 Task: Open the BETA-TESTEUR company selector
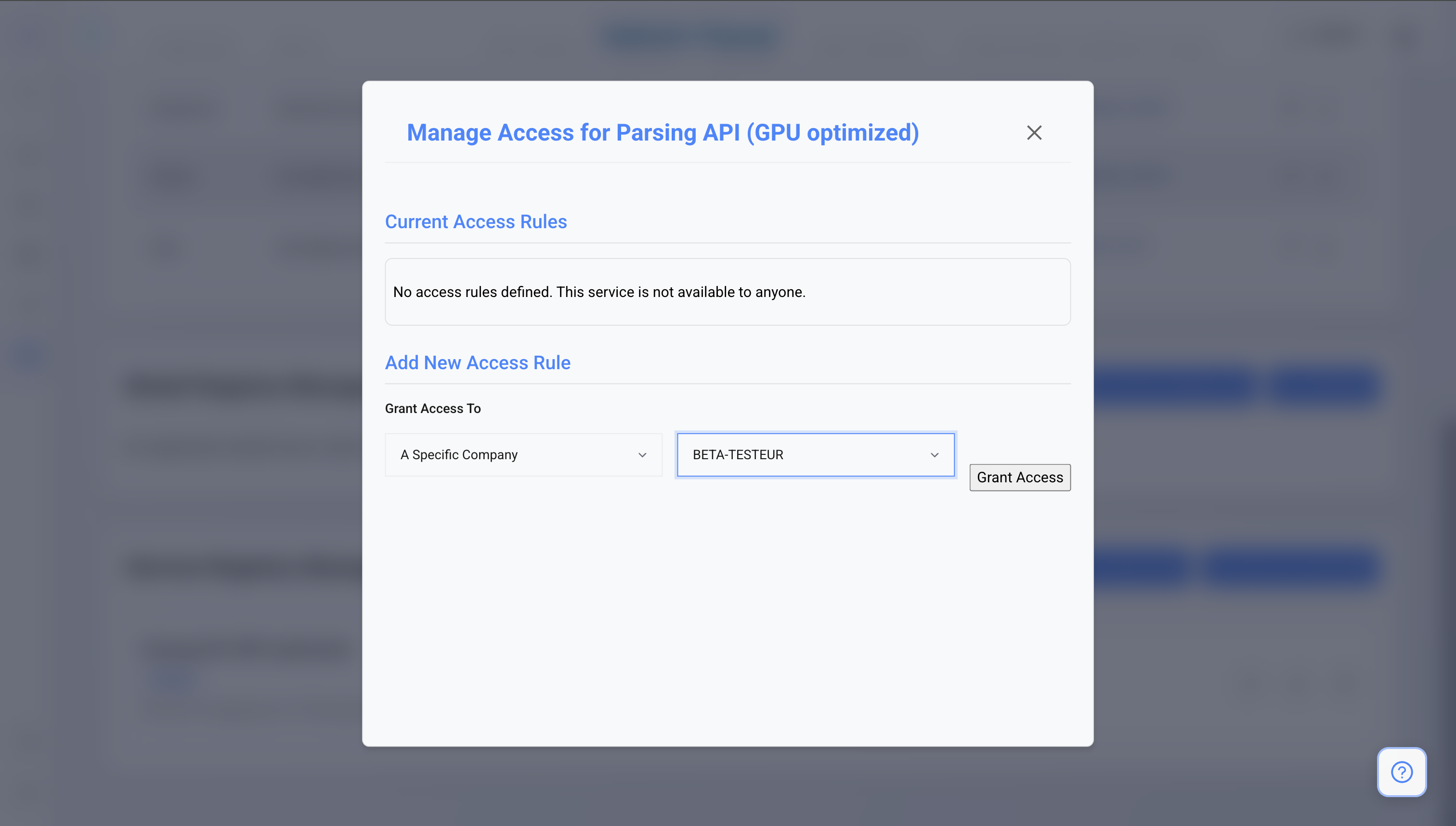[815, 454]
